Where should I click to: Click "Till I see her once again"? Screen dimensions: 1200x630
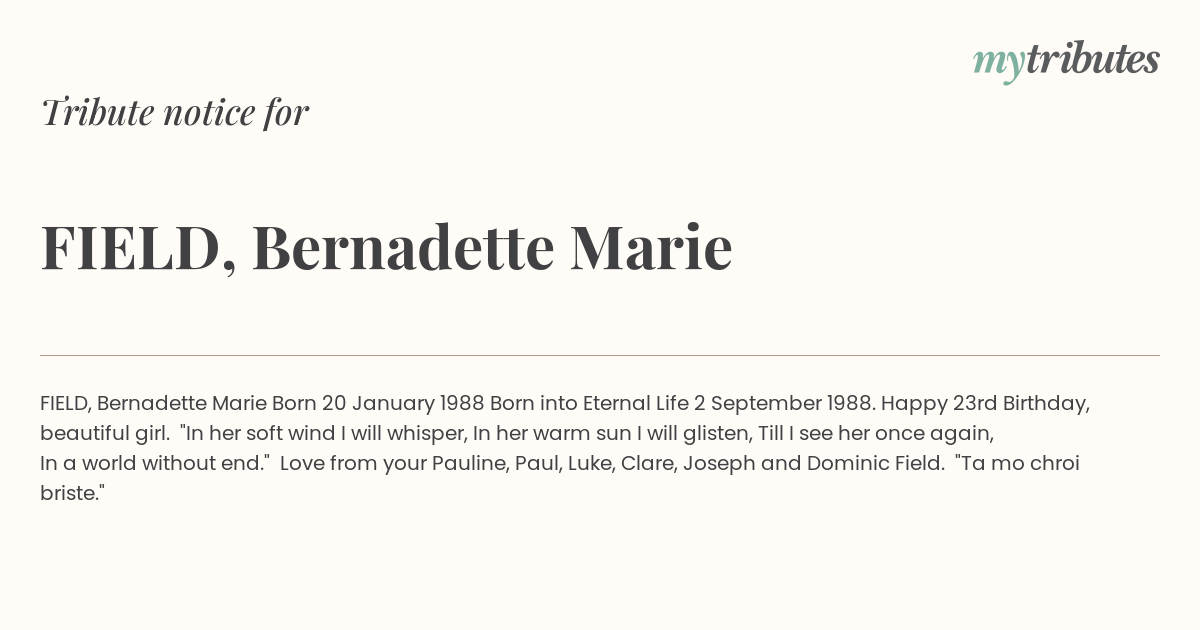(x=874, y=434)
